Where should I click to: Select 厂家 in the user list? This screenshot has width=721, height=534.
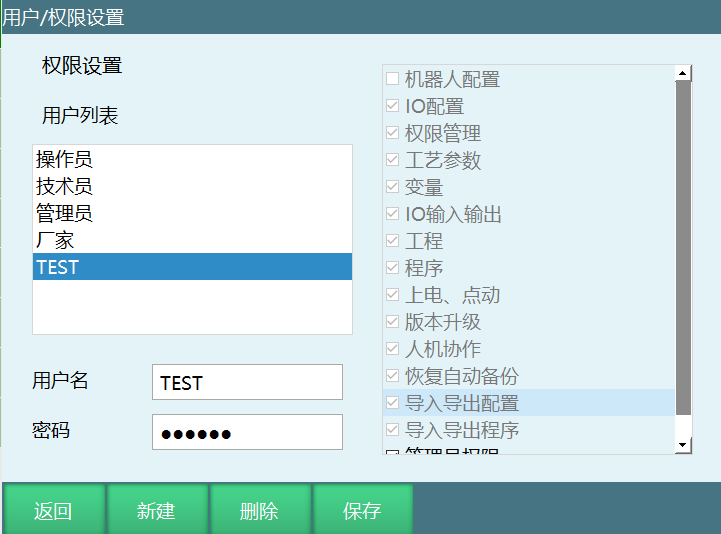(55, 240)
